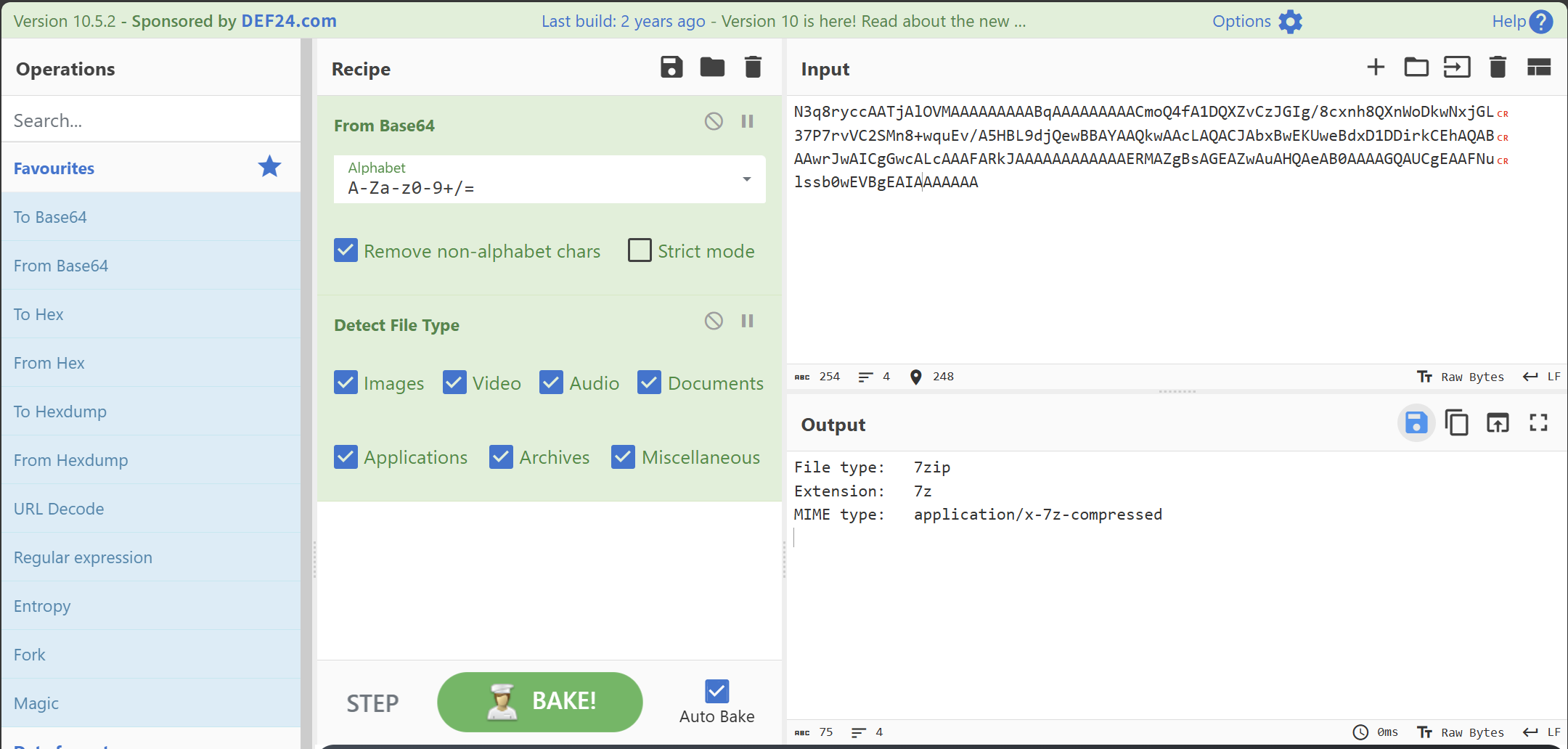Uncheck Audio file type detection
The width and height of the screenshot is (1568, 749).
(551, 382)
